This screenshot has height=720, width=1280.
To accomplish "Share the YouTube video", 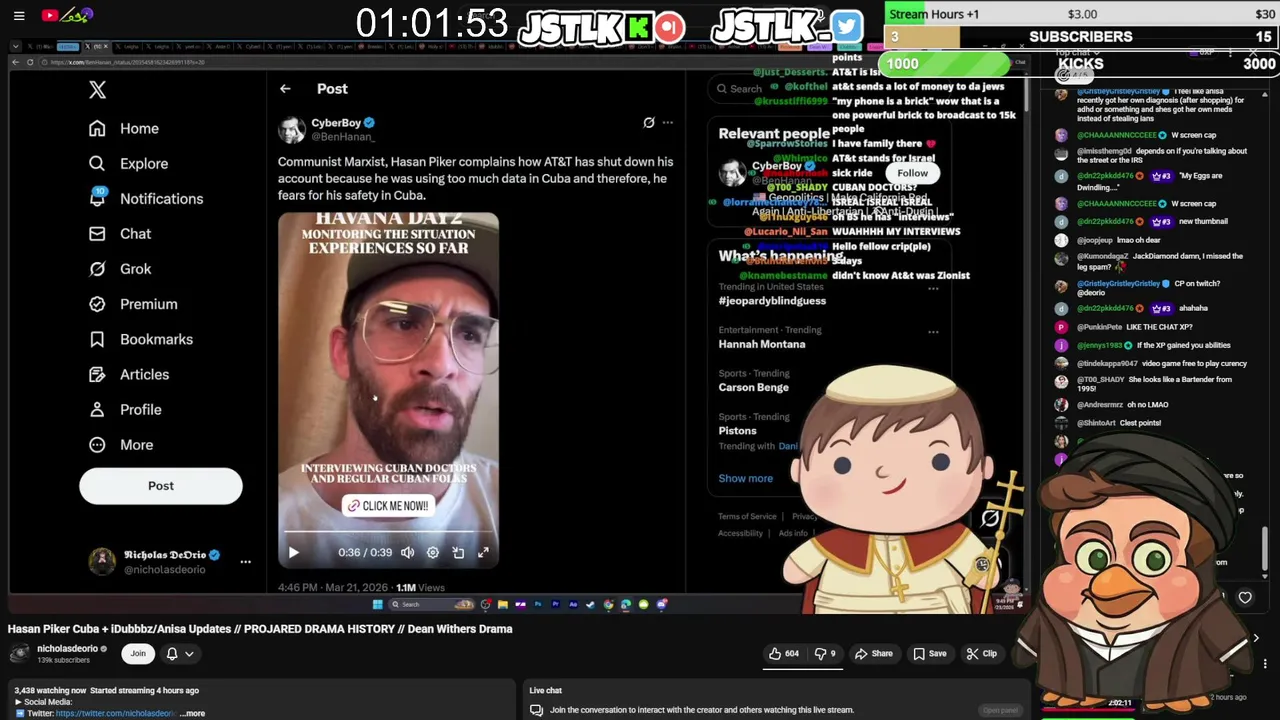I will pos(873,654).
